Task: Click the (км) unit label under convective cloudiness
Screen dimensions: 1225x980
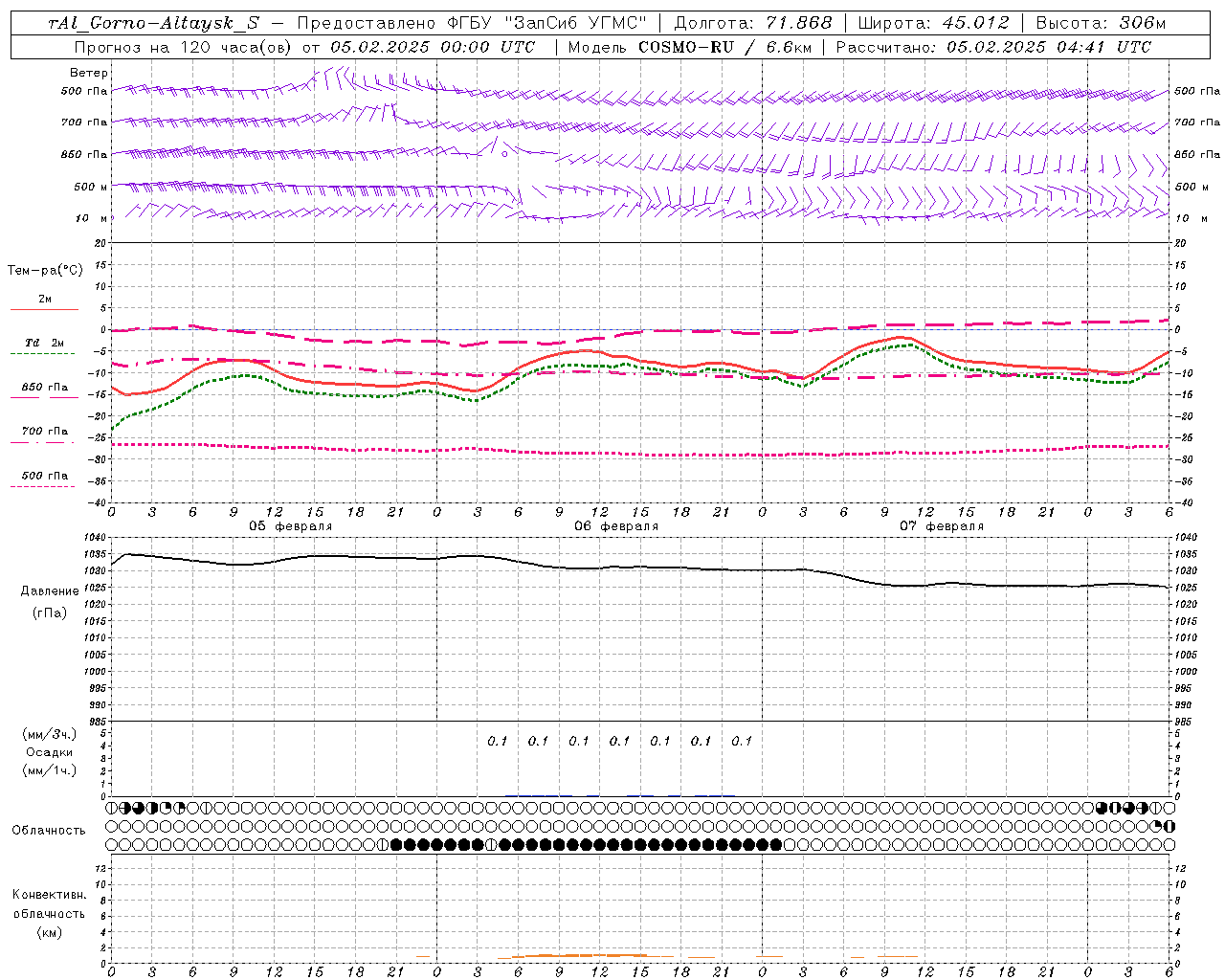Action: 49,932
